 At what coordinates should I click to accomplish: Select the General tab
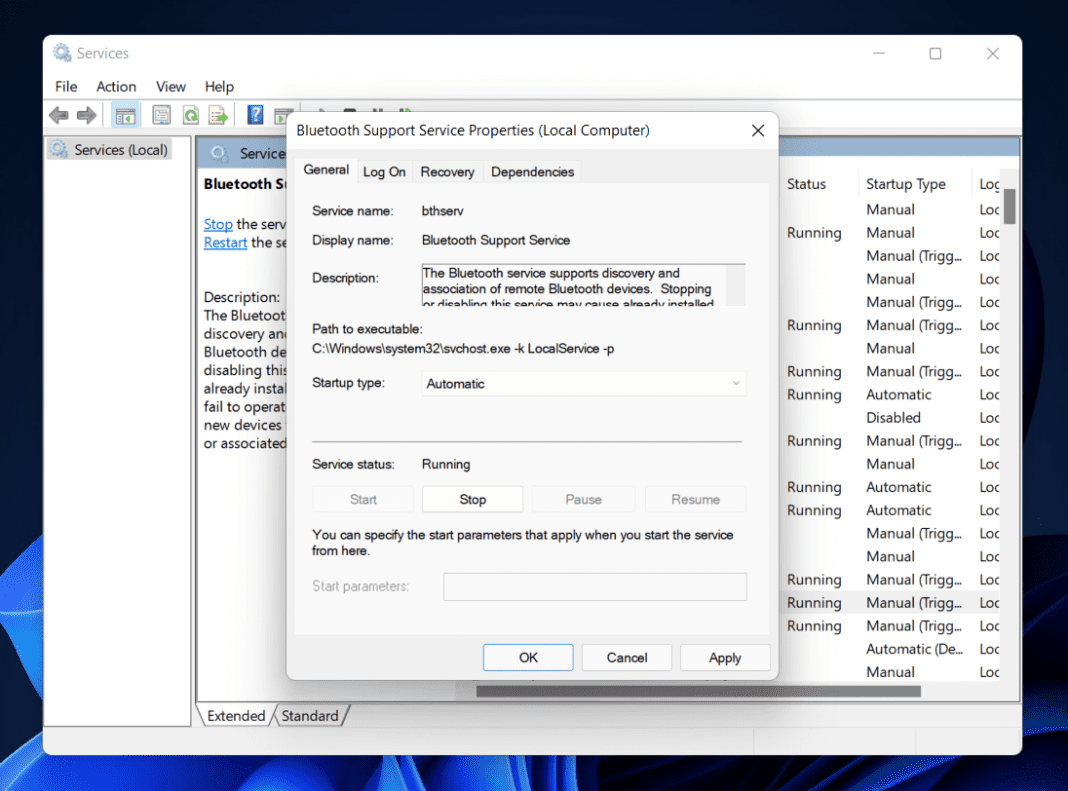click(326, 170)
